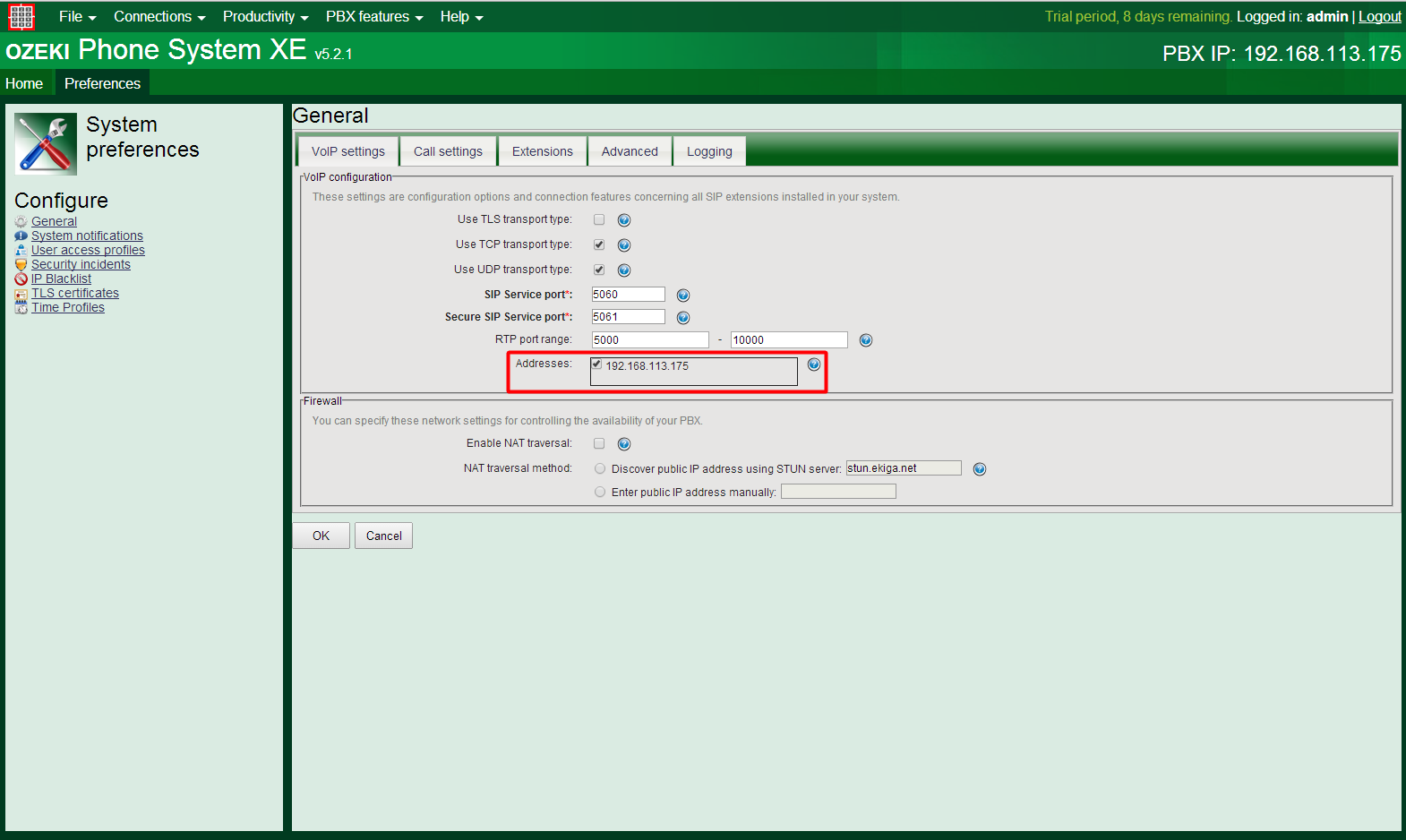This screenshot has width=1406, height=840.
Task: Enable the Use TLS transport type checkbox
Action: point(599,219)
